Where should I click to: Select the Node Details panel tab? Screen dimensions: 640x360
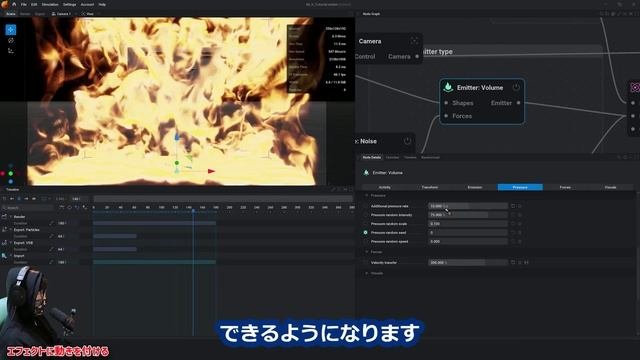coord(371,158)
